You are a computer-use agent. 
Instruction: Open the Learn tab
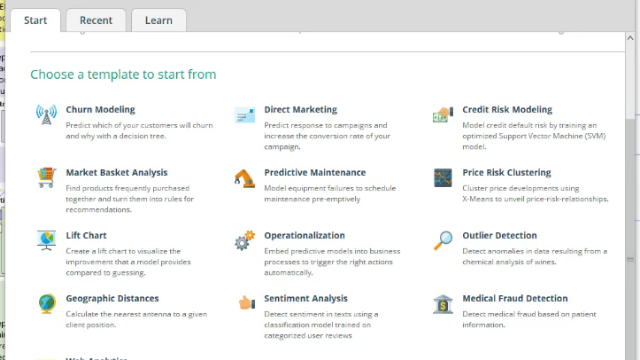point(159,20)
